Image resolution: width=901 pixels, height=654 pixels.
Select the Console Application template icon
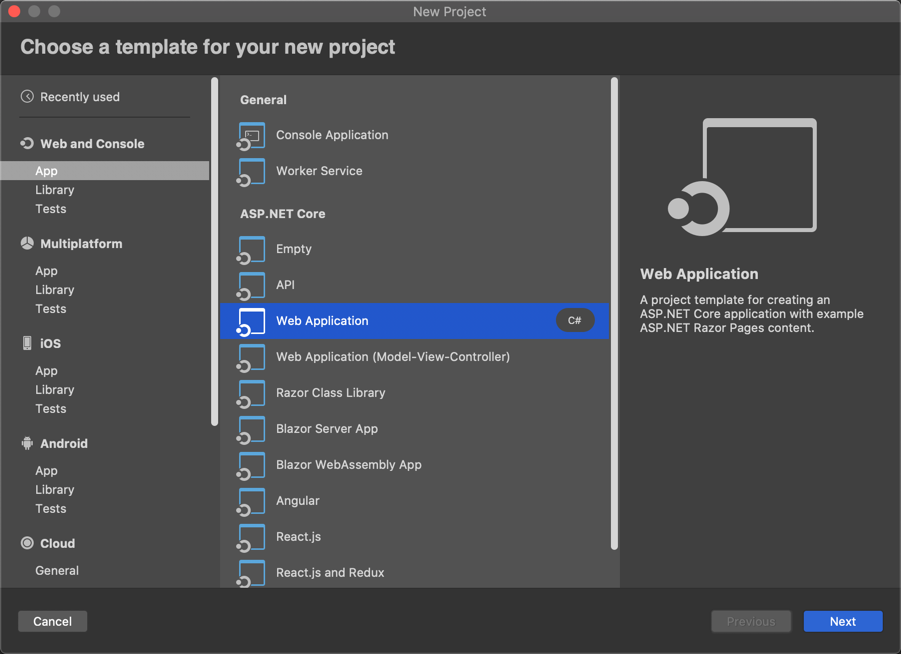coord(250,135)
